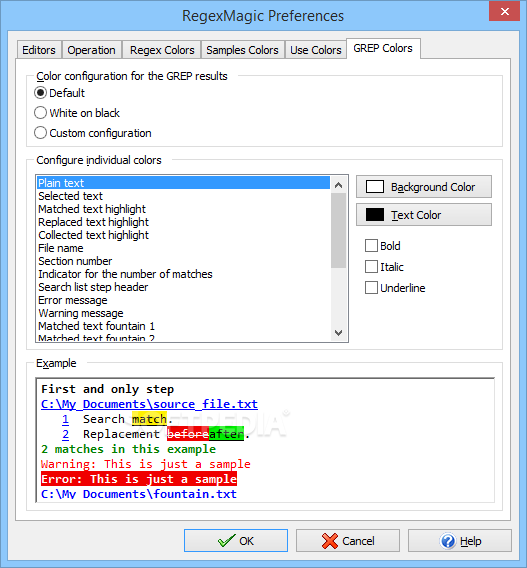Click the Warning: This is just a sample line
Screen dimensions: 527x568
[x=146, y=464]
